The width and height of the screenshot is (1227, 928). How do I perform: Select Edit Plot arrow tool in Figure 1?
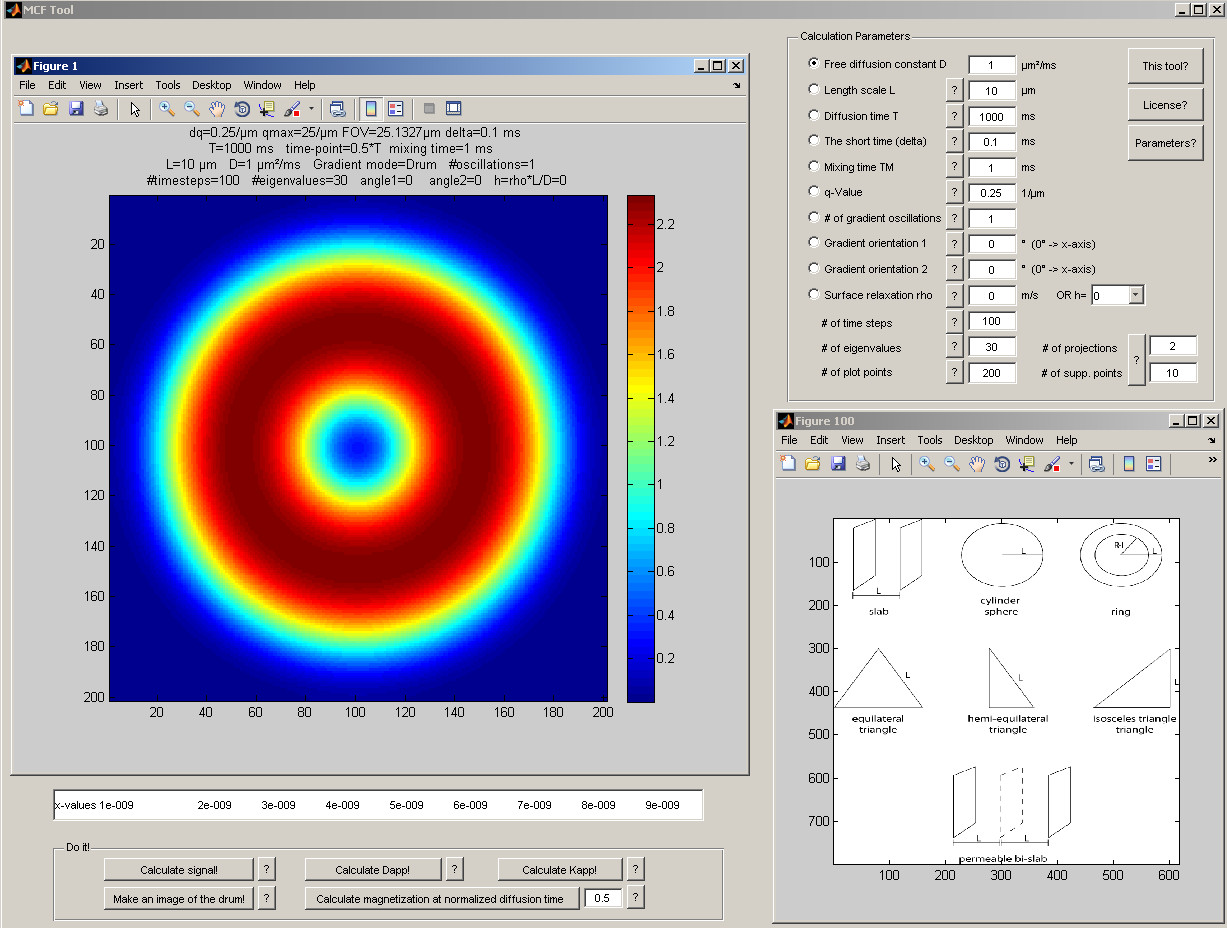coord(135,108)
